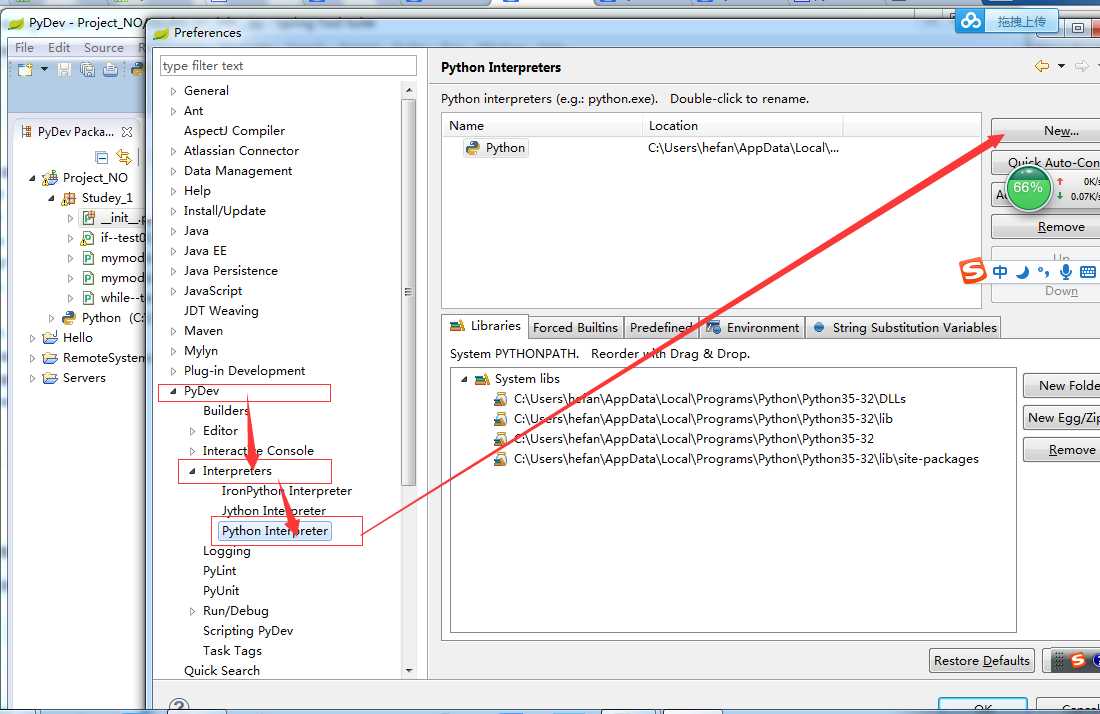The height and width of the screenshot is (714, 1100).
Task: Expand the Hello project node
Action: pyautogui.click(x=32, y=338)
